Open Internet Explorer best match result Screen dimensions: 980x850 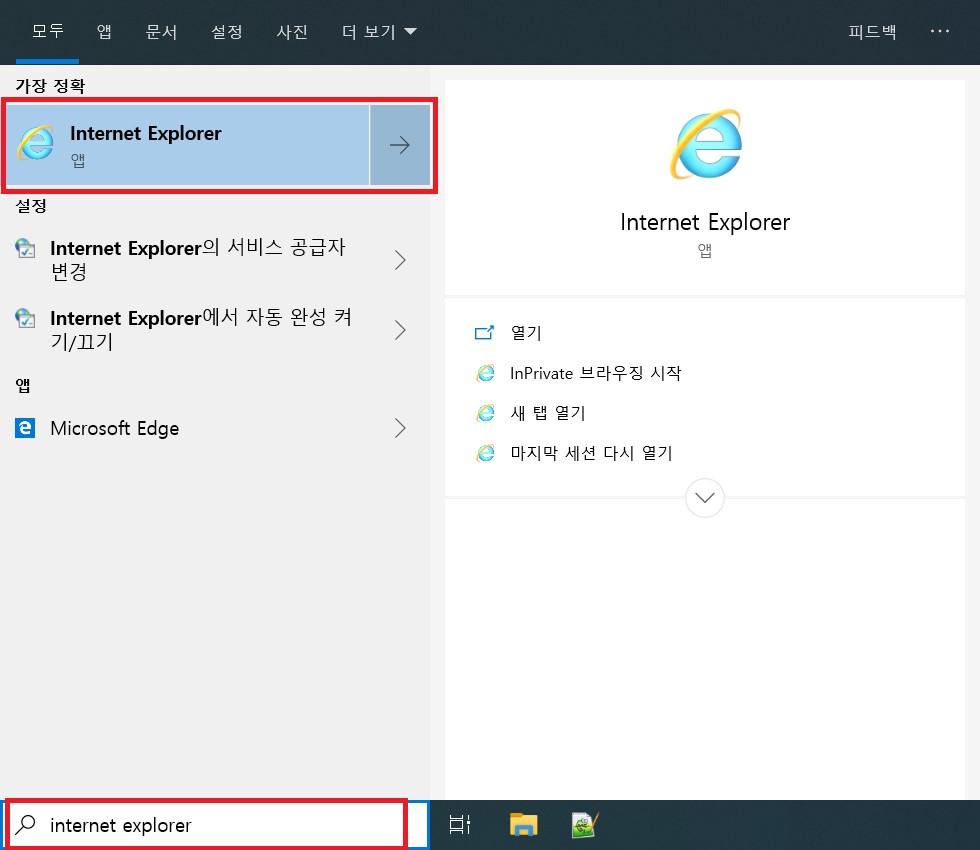(188, 145)
